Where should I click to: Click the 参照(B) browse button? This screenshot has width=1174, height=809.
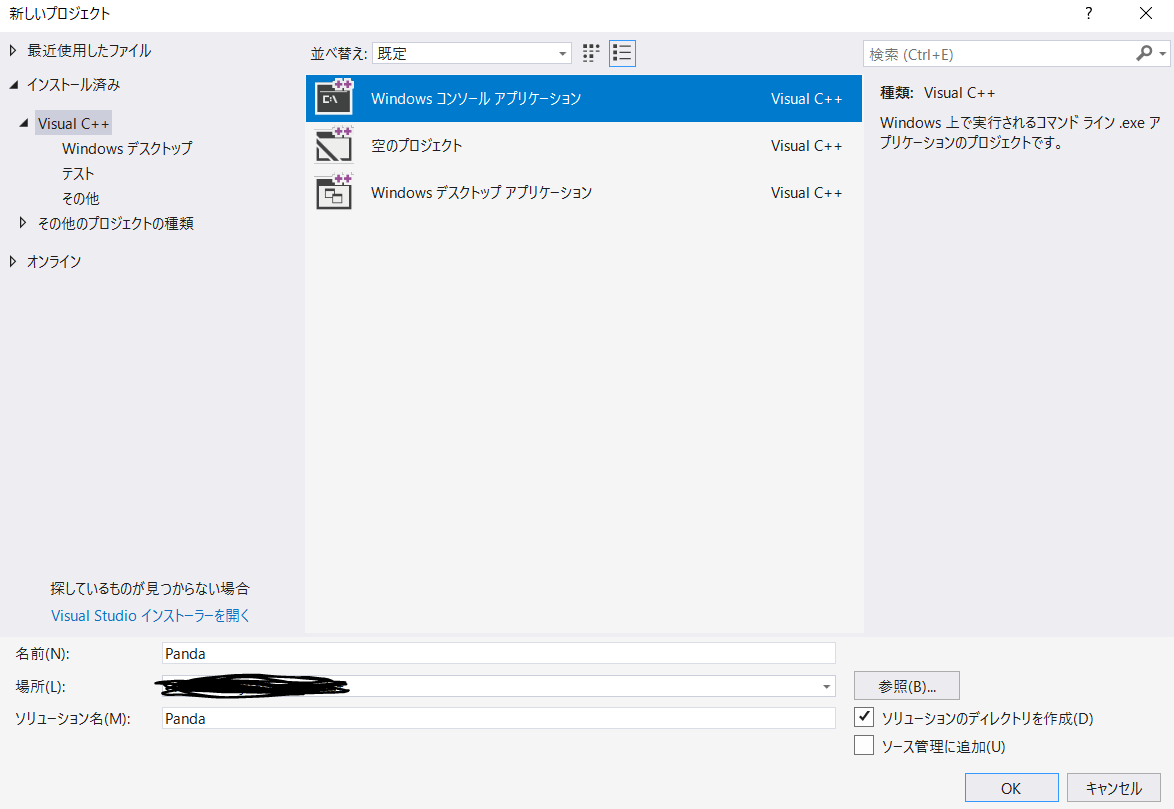[905, 685]
